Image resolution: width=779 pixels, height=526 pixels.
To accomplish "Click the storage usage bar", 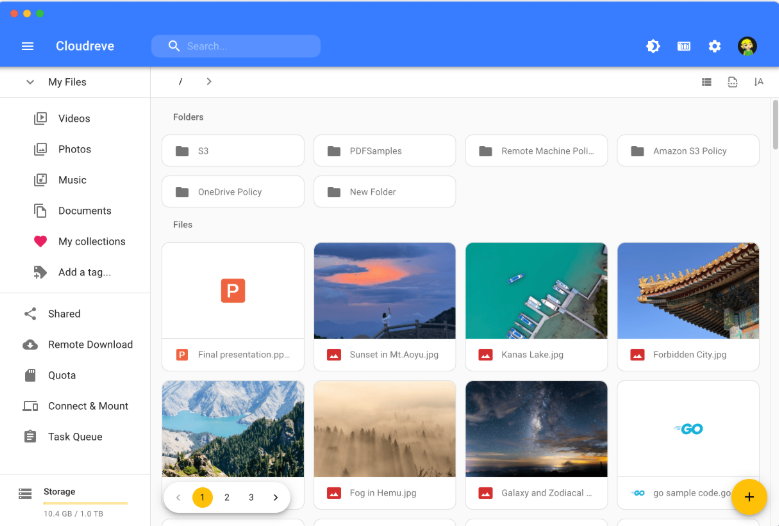I will point(85,503).
